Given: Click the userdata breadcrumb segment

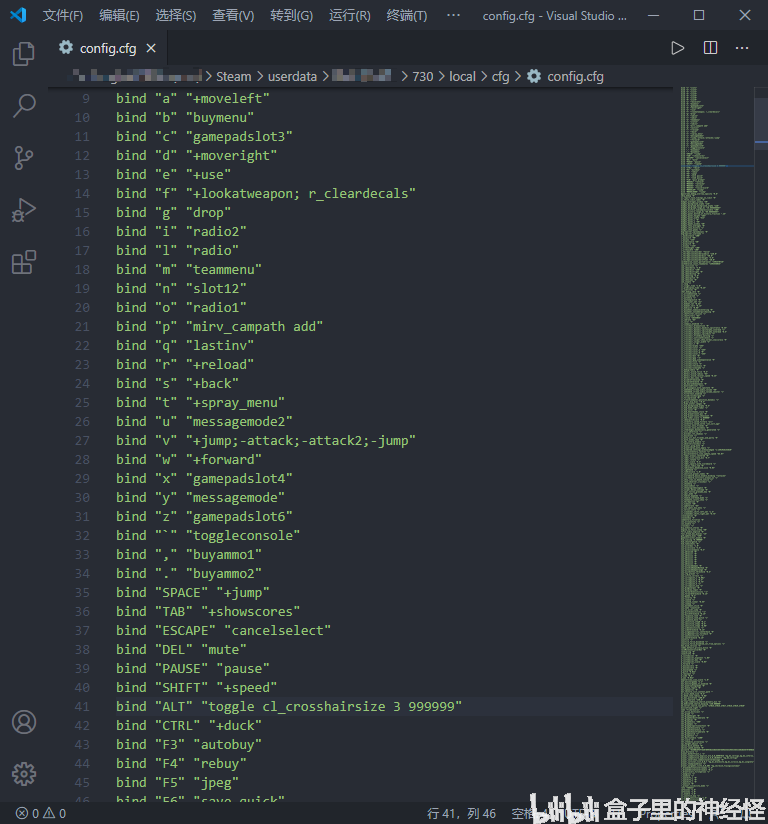Looking at the screenshot, I should click(x=292, y=77).
